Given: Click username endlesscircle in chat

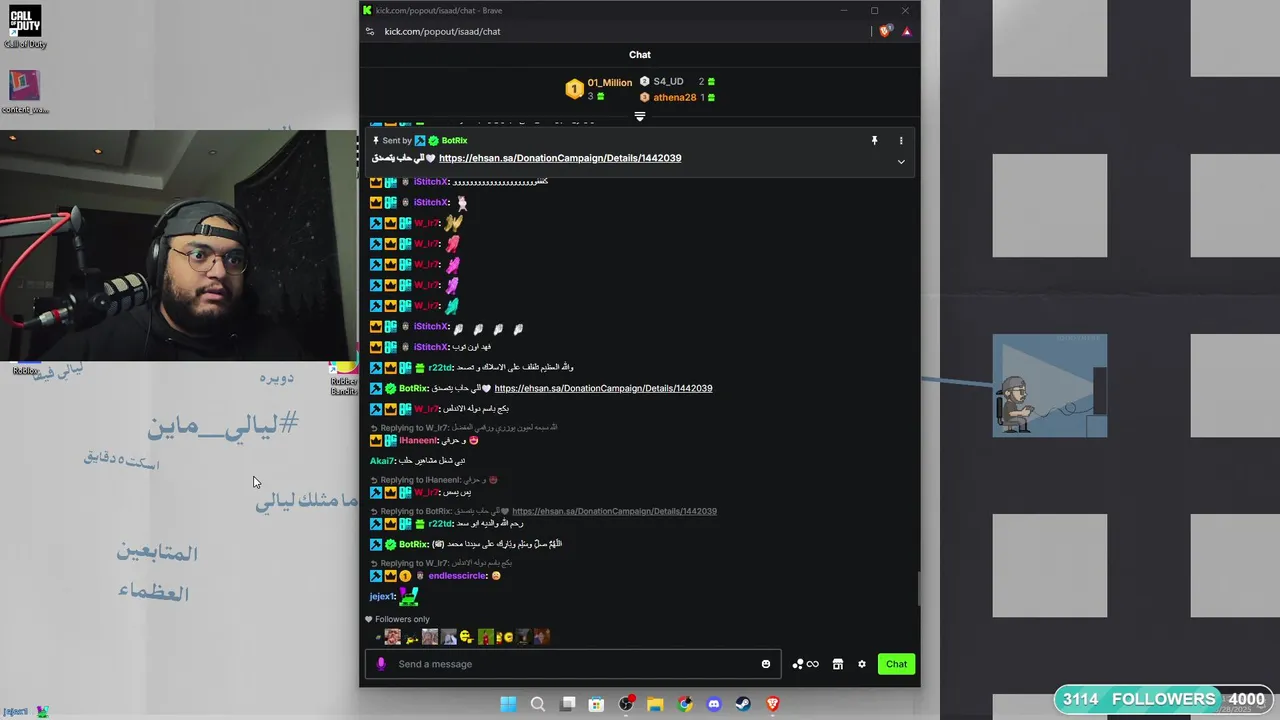Looking at the screenshot, I should [x=457, y=576].
